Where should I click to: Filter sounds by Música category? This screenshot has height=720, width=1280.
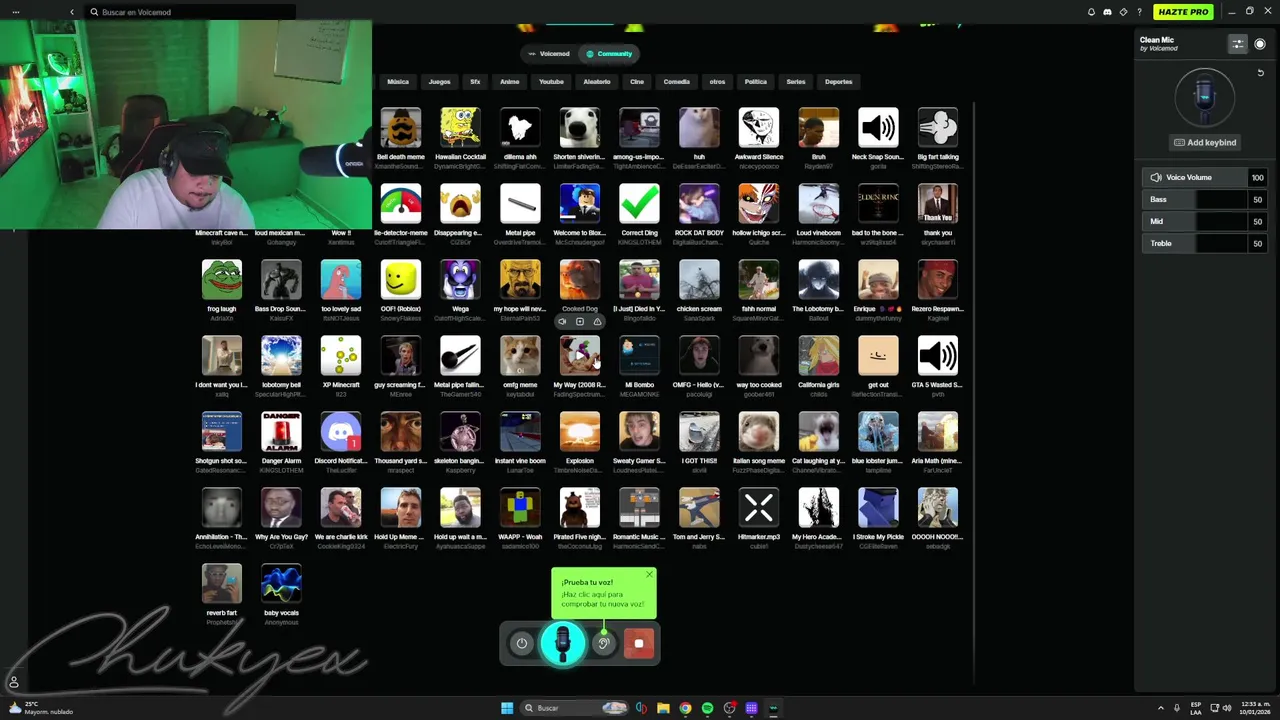click(x=398, y=82)
